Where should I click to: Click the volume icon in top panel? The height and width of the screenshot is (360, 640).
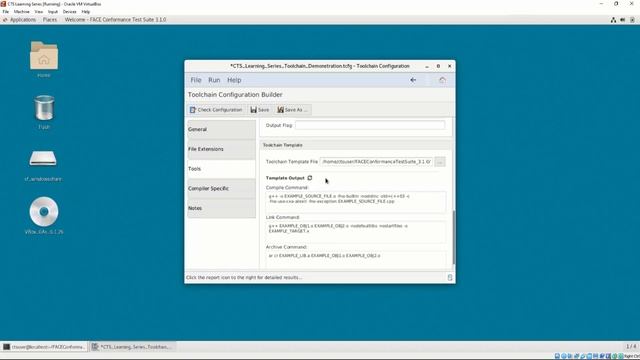point(622,20)
